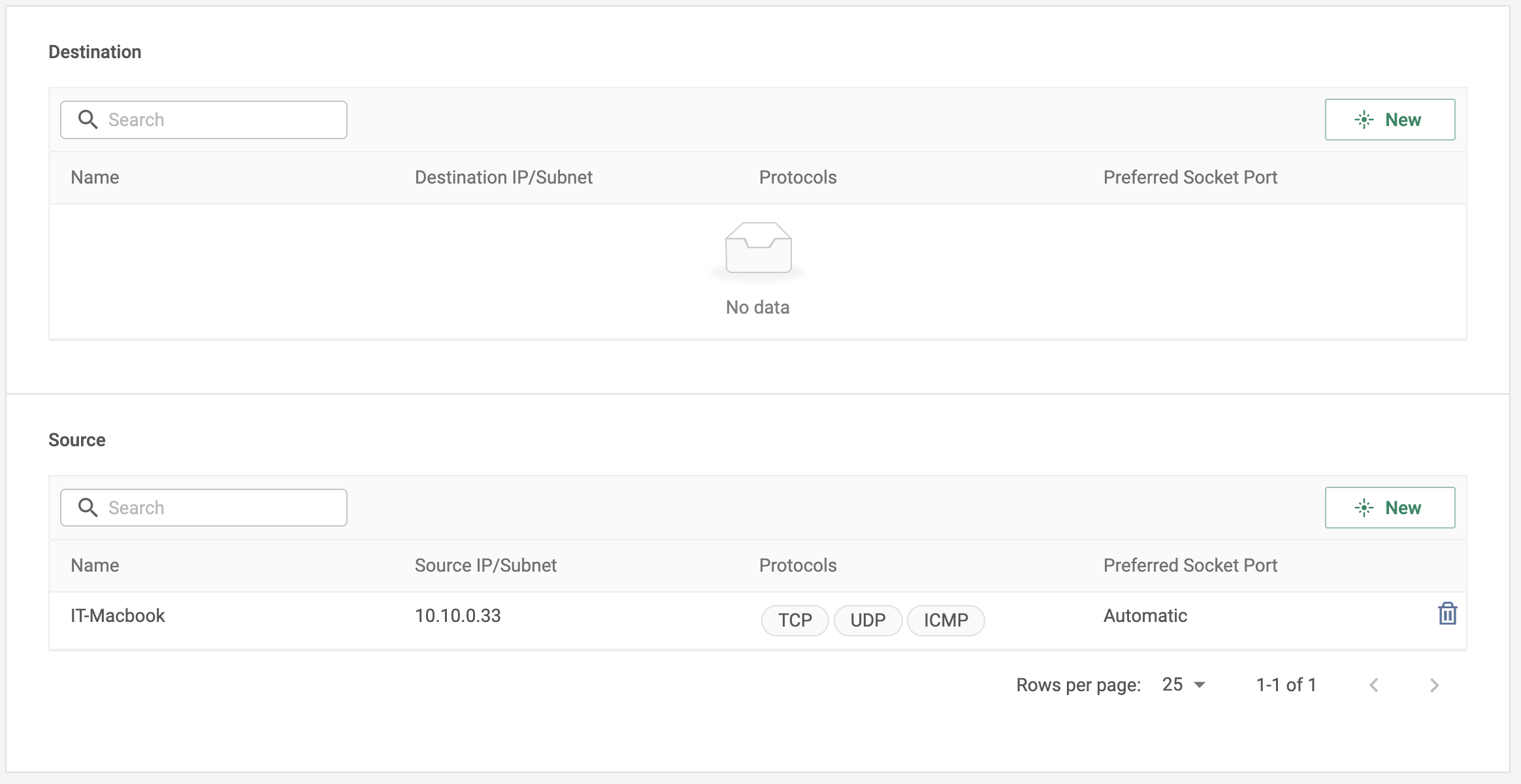Delete the IT-Macbook source entry
Viewport: 1521px width, 784px height.
1447,614
